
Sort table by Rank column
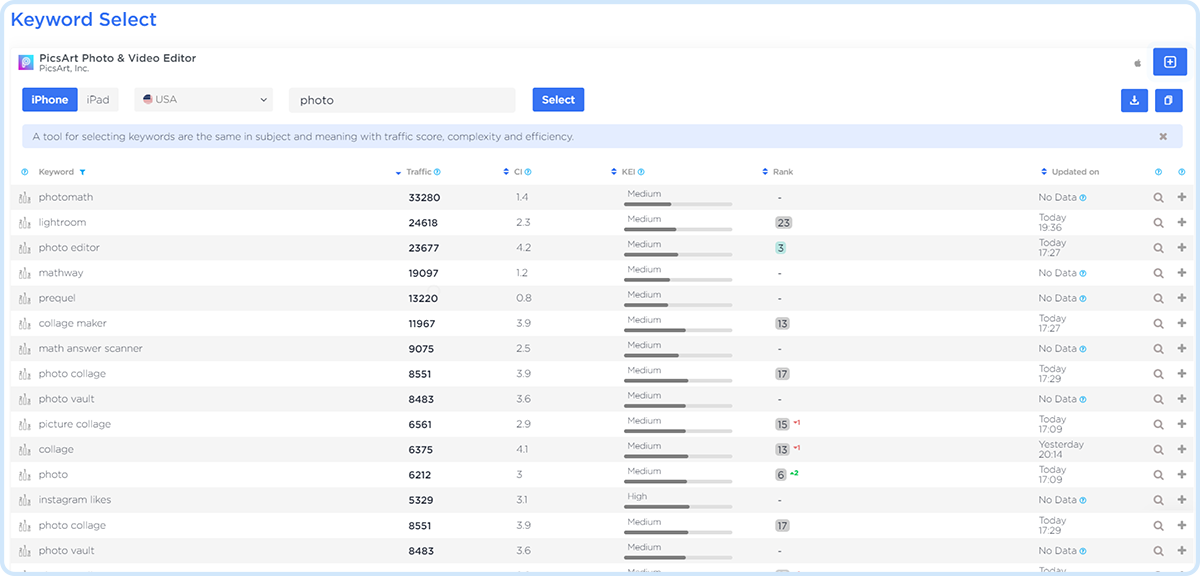click(x=782, y=172)
